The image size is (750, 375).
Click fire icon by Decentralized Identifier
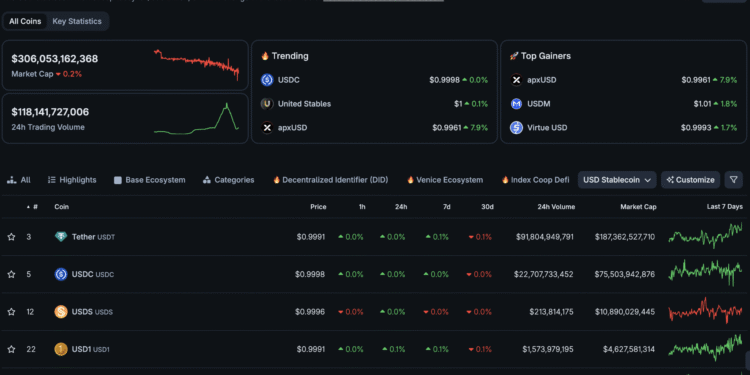click(276, 180)
